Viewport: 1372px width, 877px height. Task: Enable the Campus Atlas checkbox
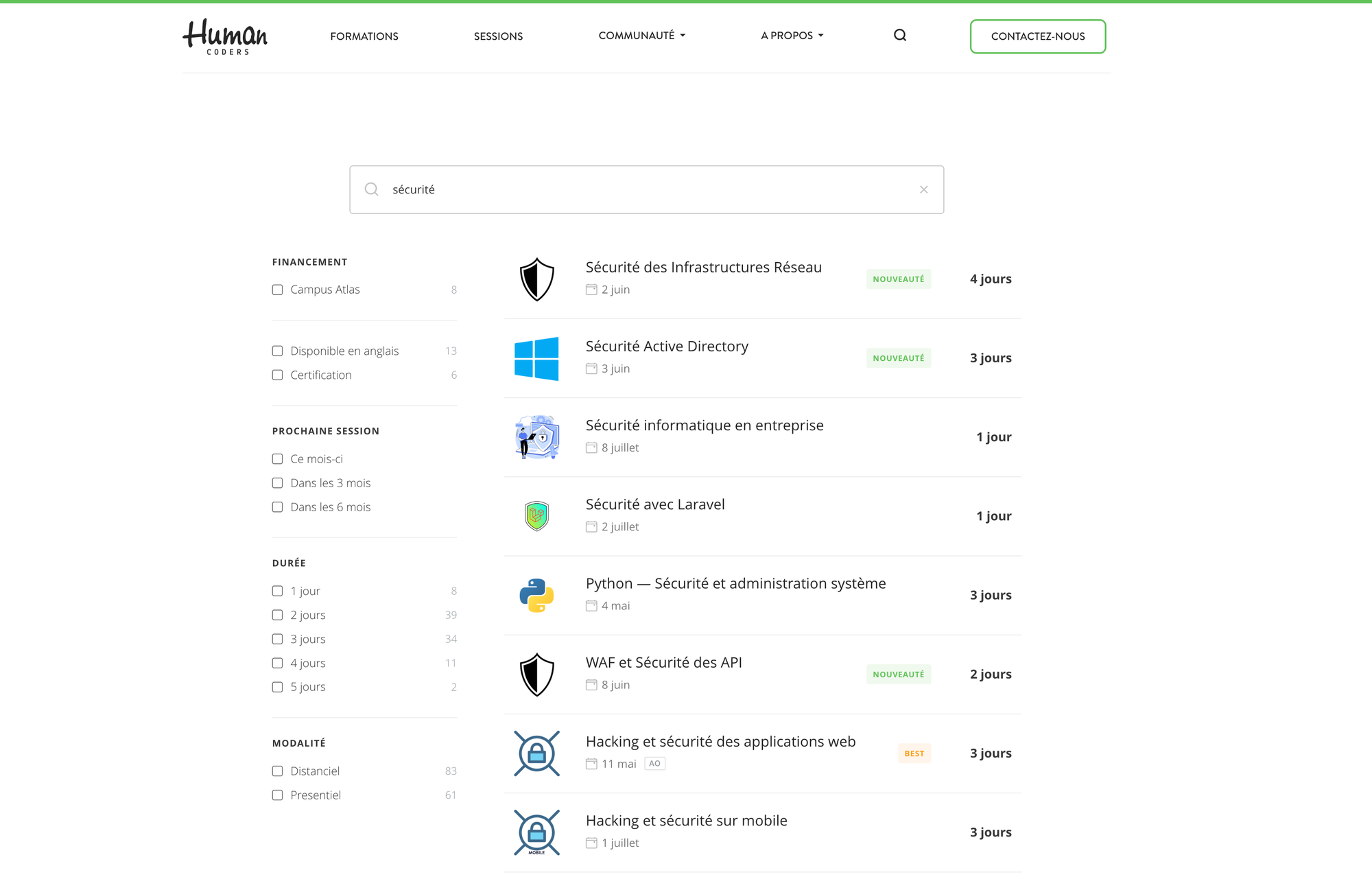(278, 290)
